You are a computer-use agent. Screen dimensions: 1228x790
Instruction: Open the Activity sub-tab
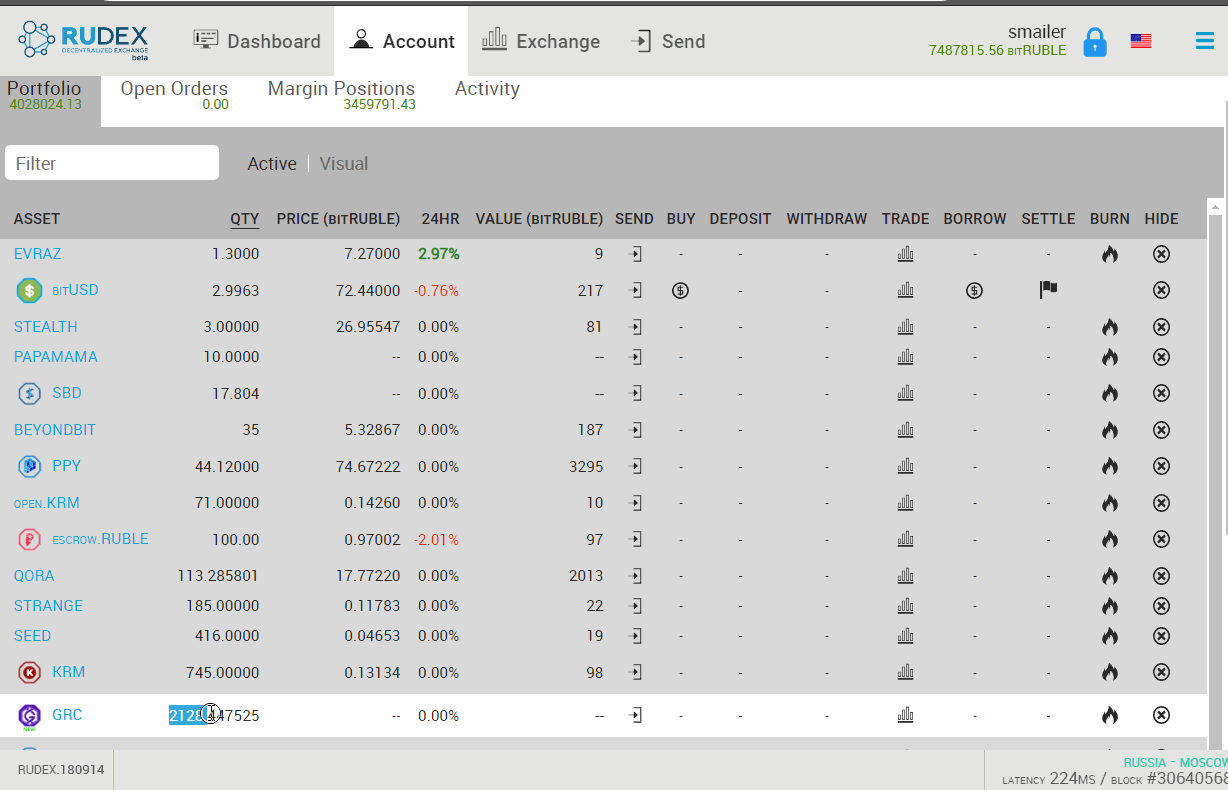tap(487, 89)
